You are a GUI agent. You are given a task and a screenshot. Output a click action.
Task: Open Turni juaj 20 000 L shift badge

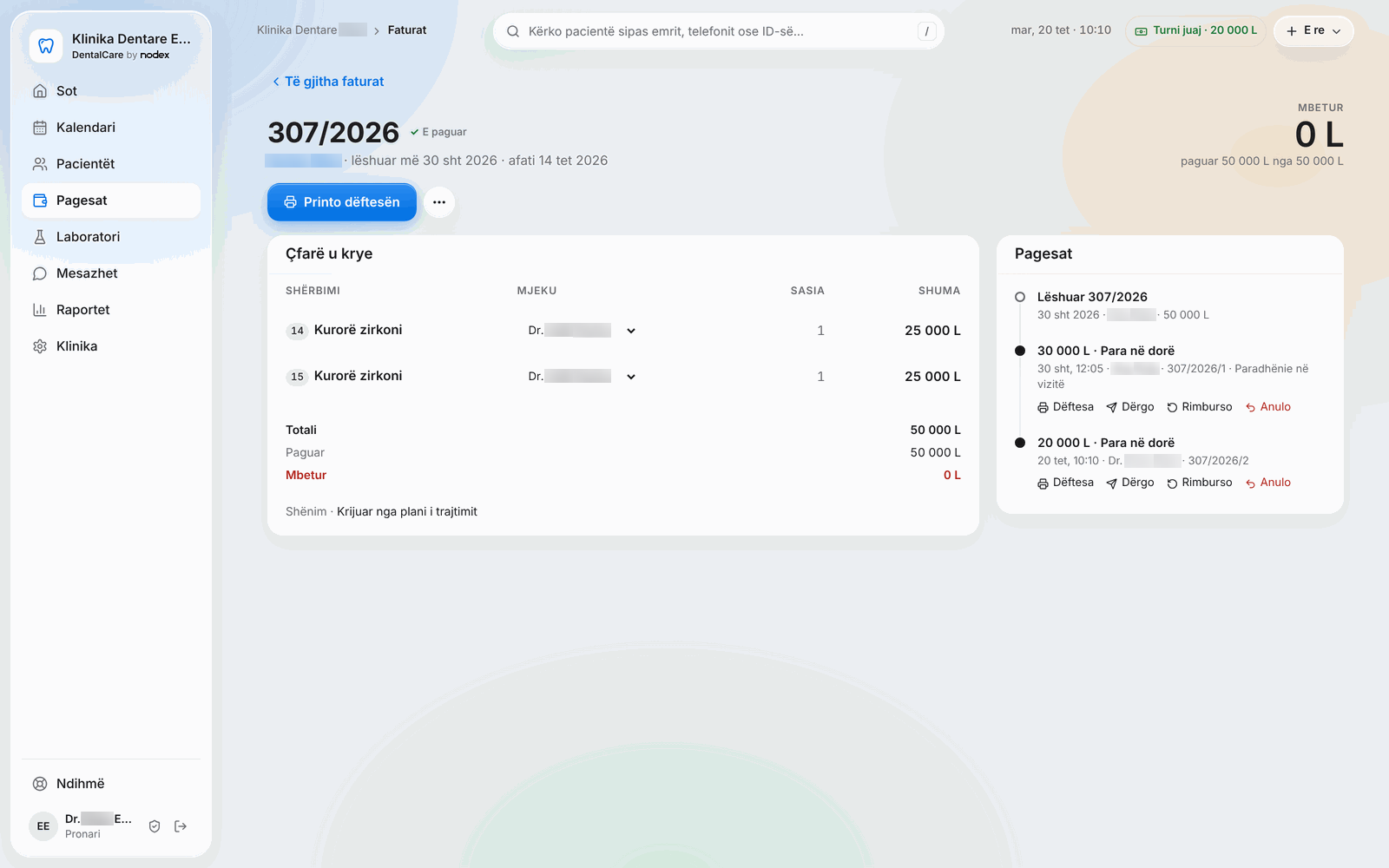point(1195,30)
